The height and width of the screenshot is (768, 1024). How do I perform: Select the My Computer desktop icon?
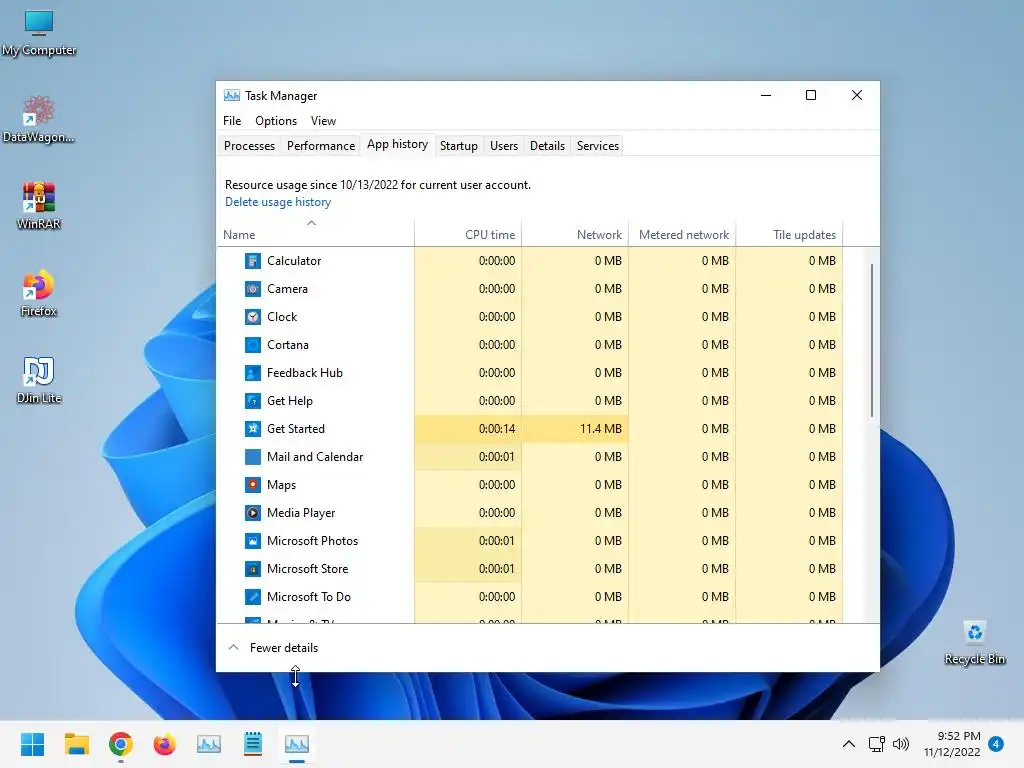(x=39, y=33)
